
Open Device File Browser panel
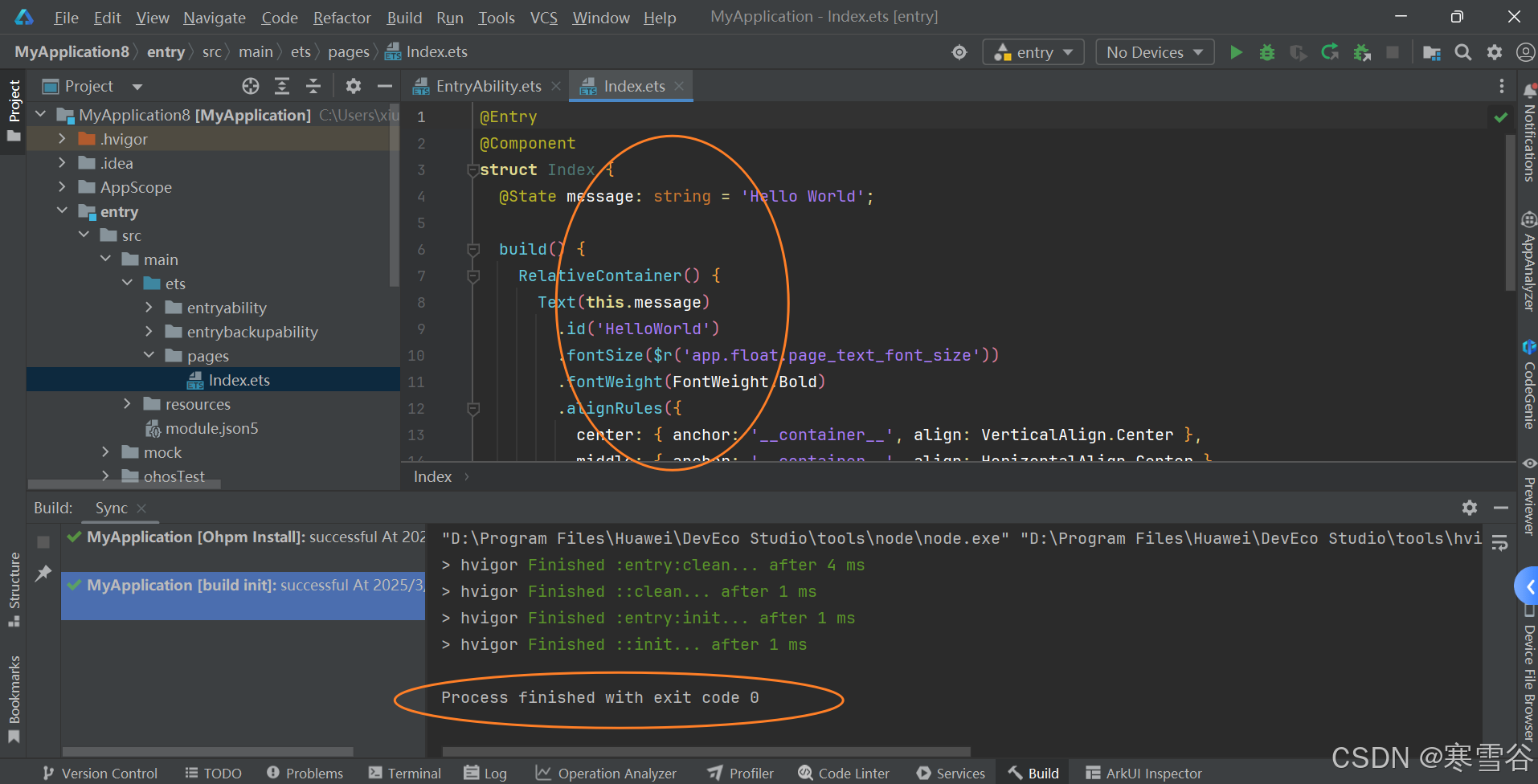click(x=1529, y=675)
